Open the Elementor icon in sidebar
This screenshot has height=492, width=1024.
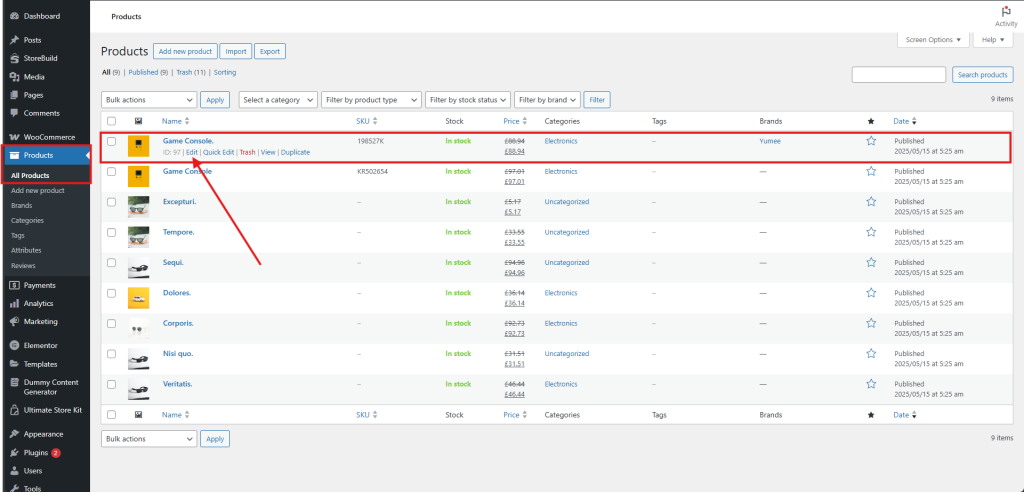(14, 346)
